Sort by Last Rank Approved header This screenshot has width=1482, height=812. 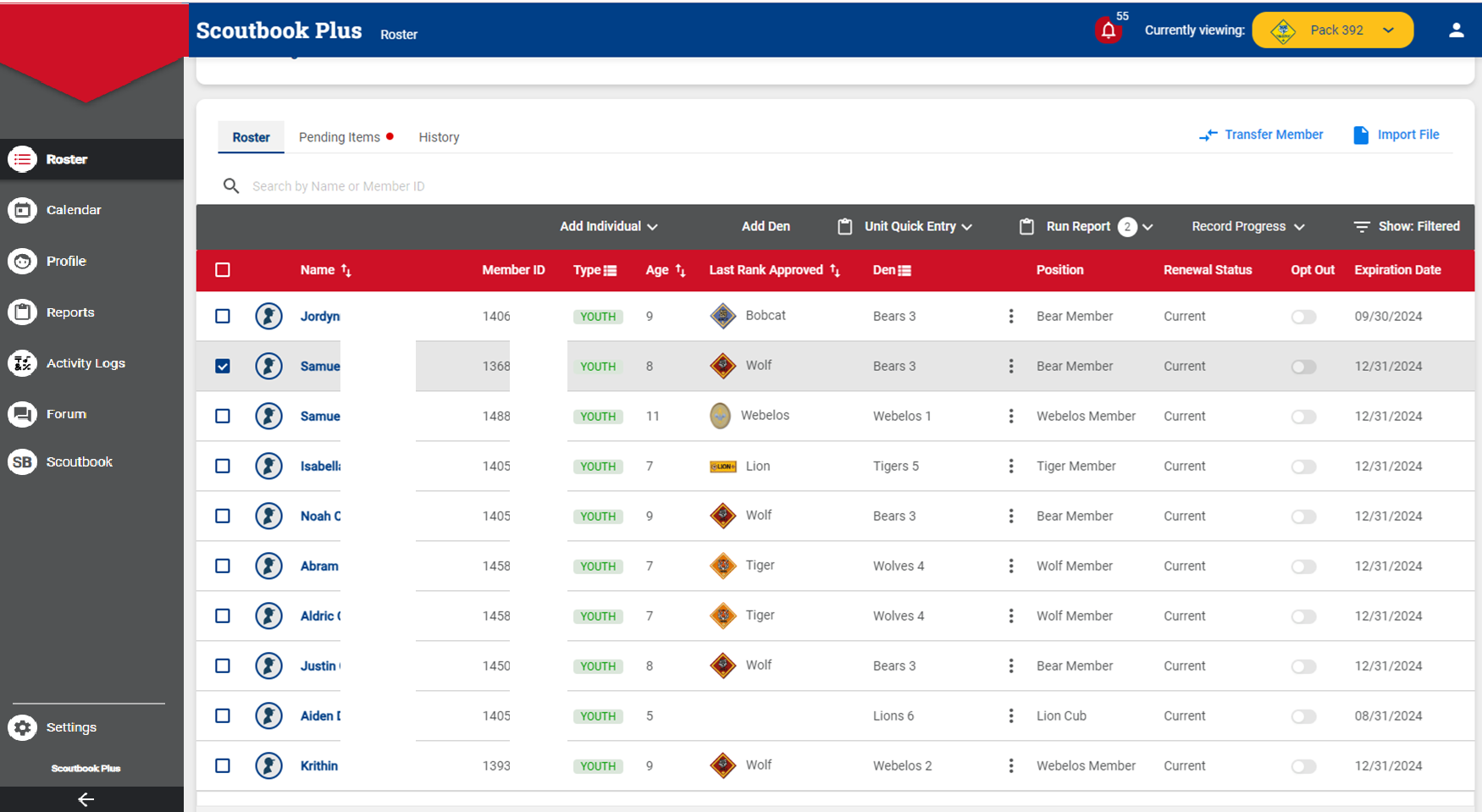[774, 270]
